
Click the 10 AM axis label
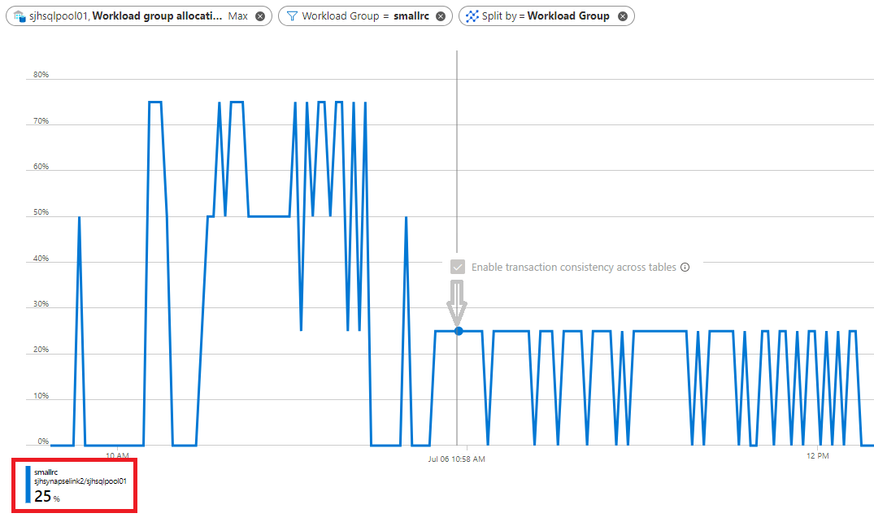[117, 456]
